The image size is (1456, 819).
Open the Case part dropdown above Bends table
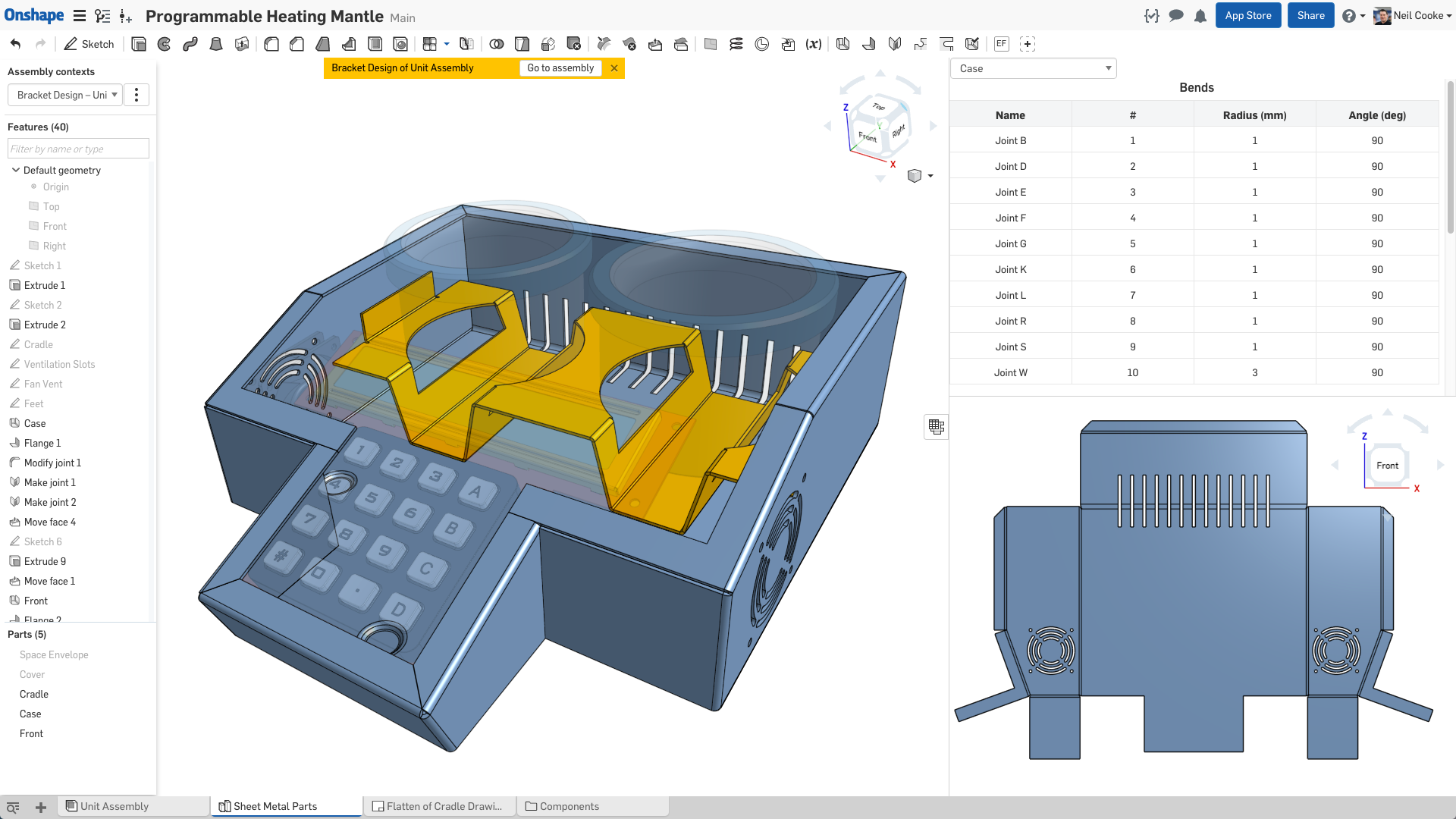(1033, 68)
